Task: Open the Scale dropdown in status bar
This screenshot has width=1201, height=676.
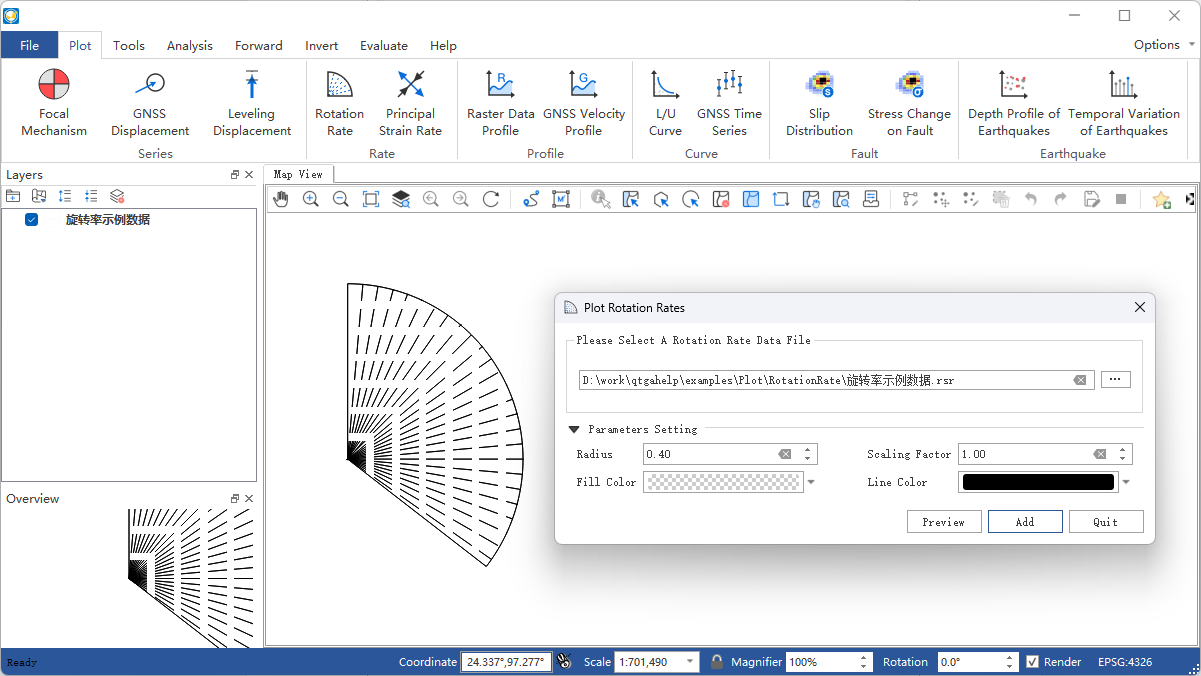Action: 690,662
